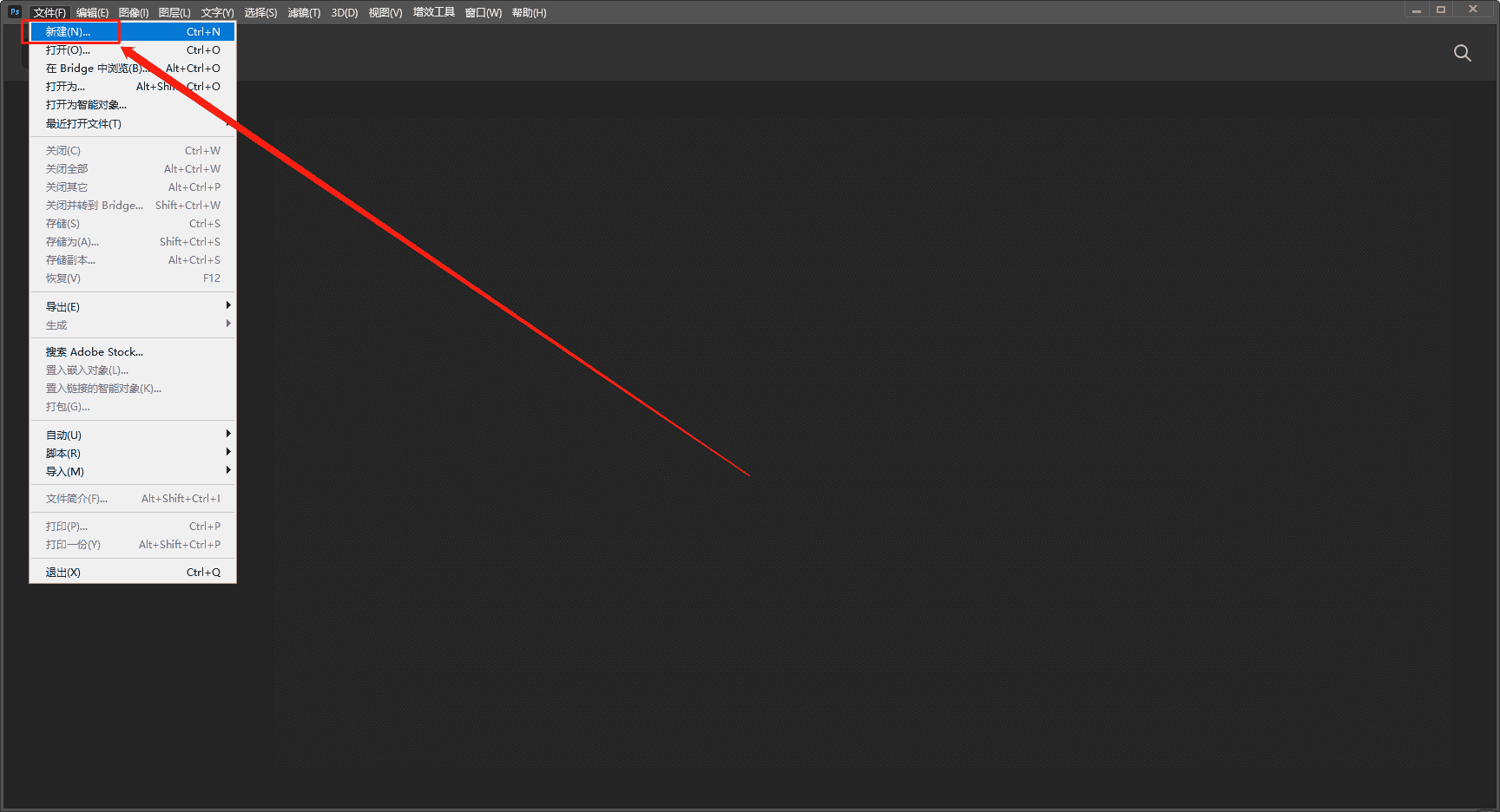Image resolution: width=1500 pixels, height=812 pixels.
Task: Choose 打开为智能对象... entry
Action: point(133,104)
